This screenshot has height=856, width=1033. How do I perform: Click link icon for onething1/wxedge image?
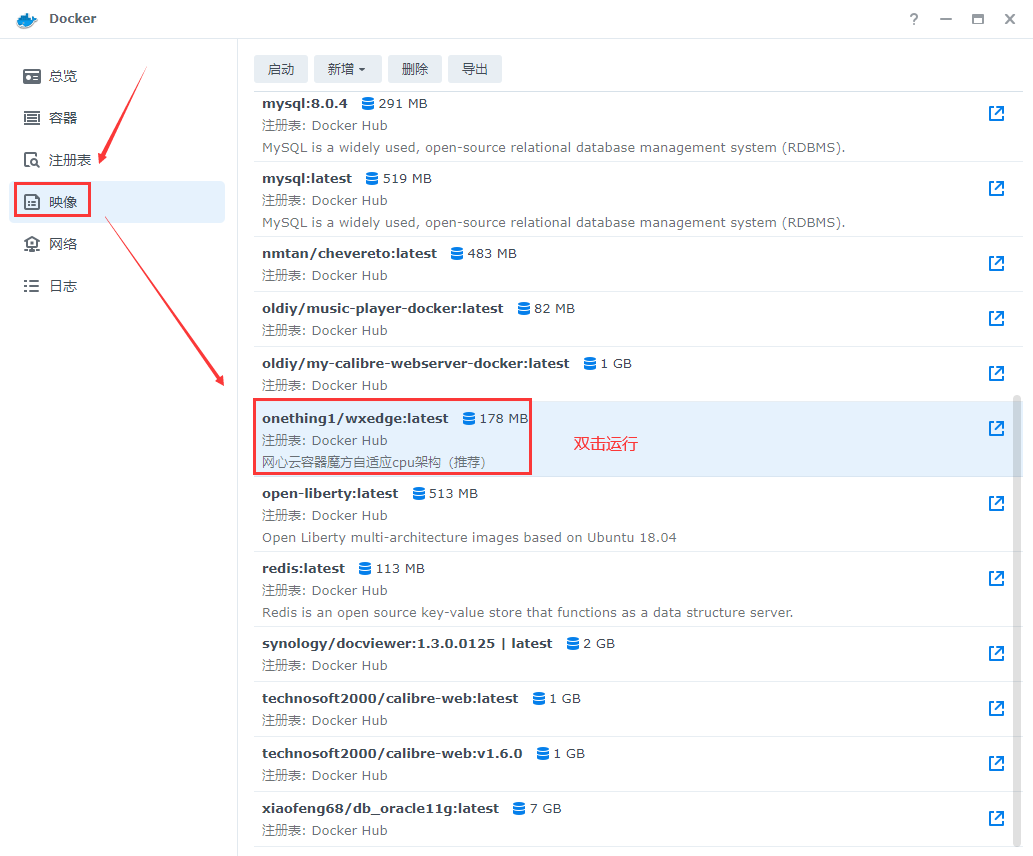[x=996, y=428]
